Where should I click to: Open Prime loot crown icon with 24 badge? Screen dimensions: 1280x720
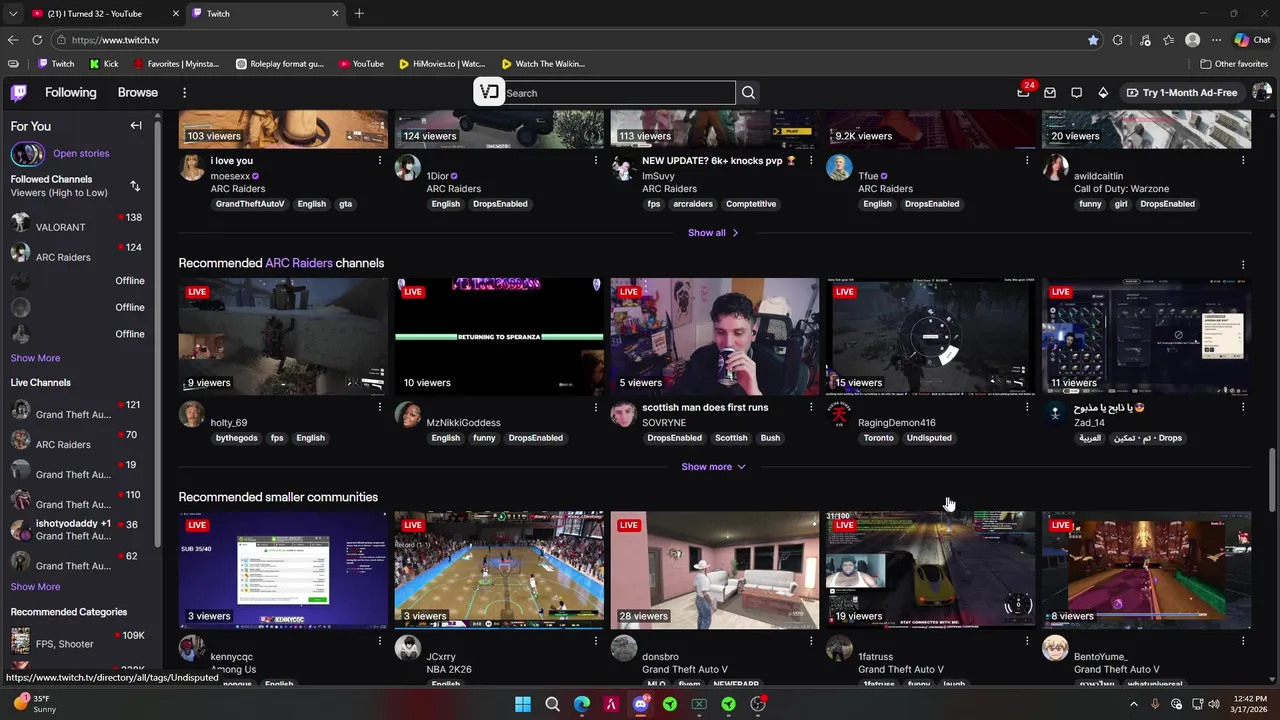(x=1023, y=93)
